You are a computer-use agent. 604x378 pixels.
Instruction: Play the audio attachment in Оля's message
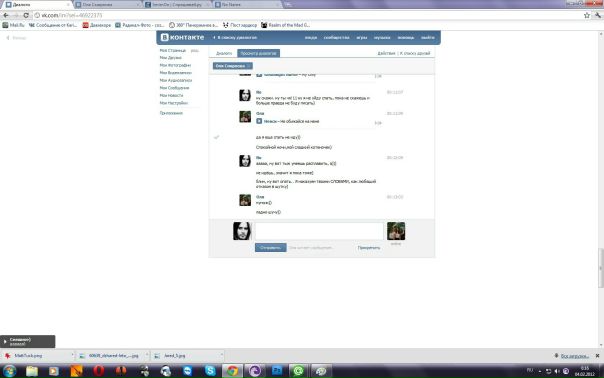point(259,121)
